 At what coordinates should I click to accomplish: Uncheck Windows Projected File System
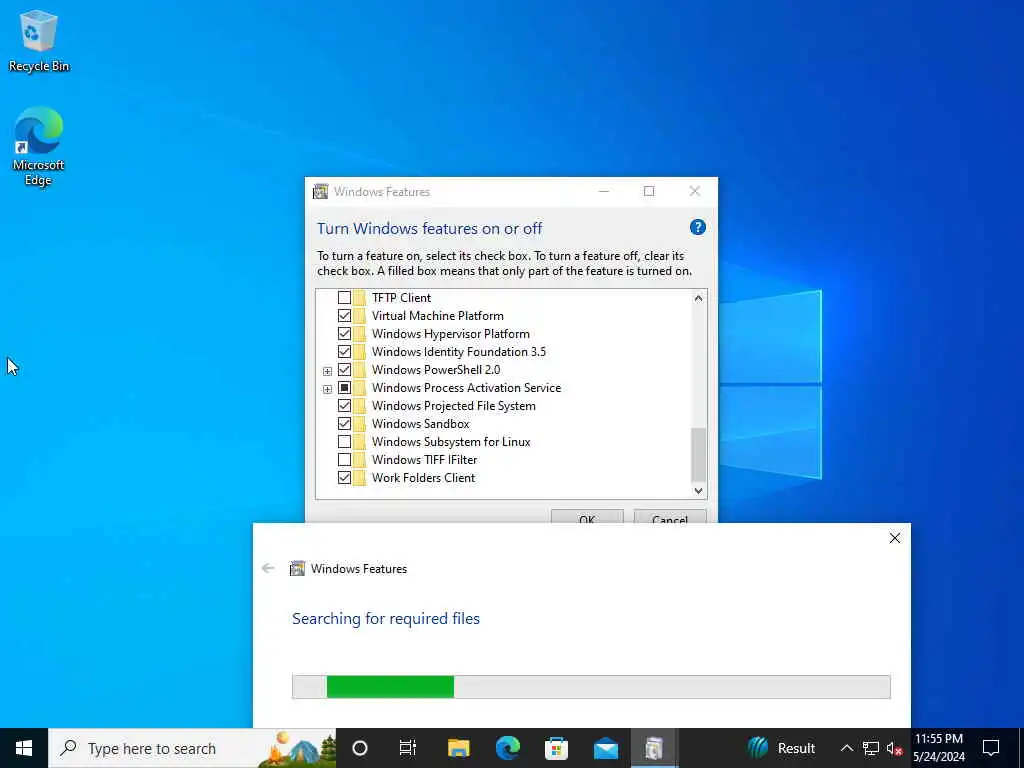[344, 406]
